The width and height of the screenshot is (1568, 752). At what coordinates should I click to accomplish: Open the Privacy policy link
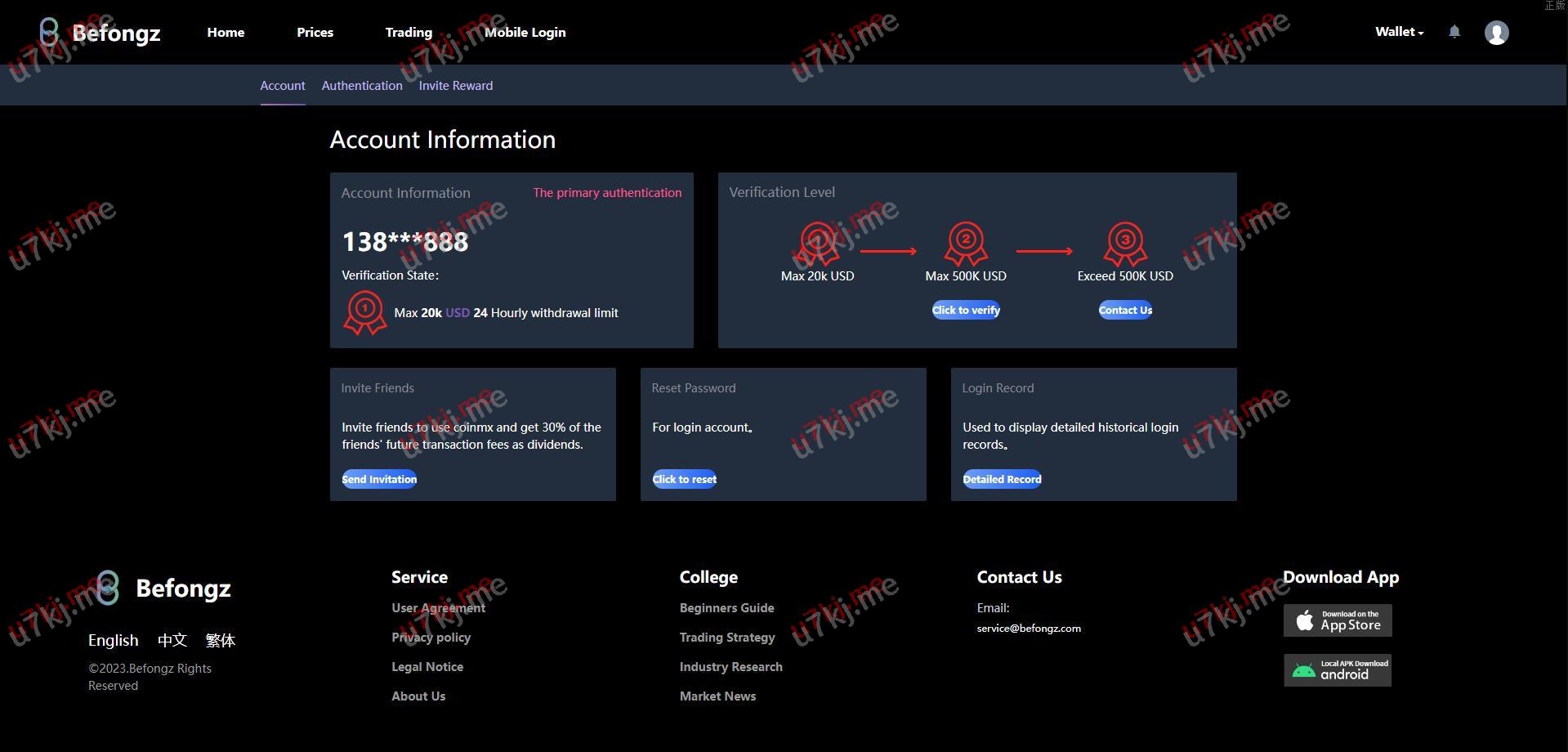[x=431, y=638]
